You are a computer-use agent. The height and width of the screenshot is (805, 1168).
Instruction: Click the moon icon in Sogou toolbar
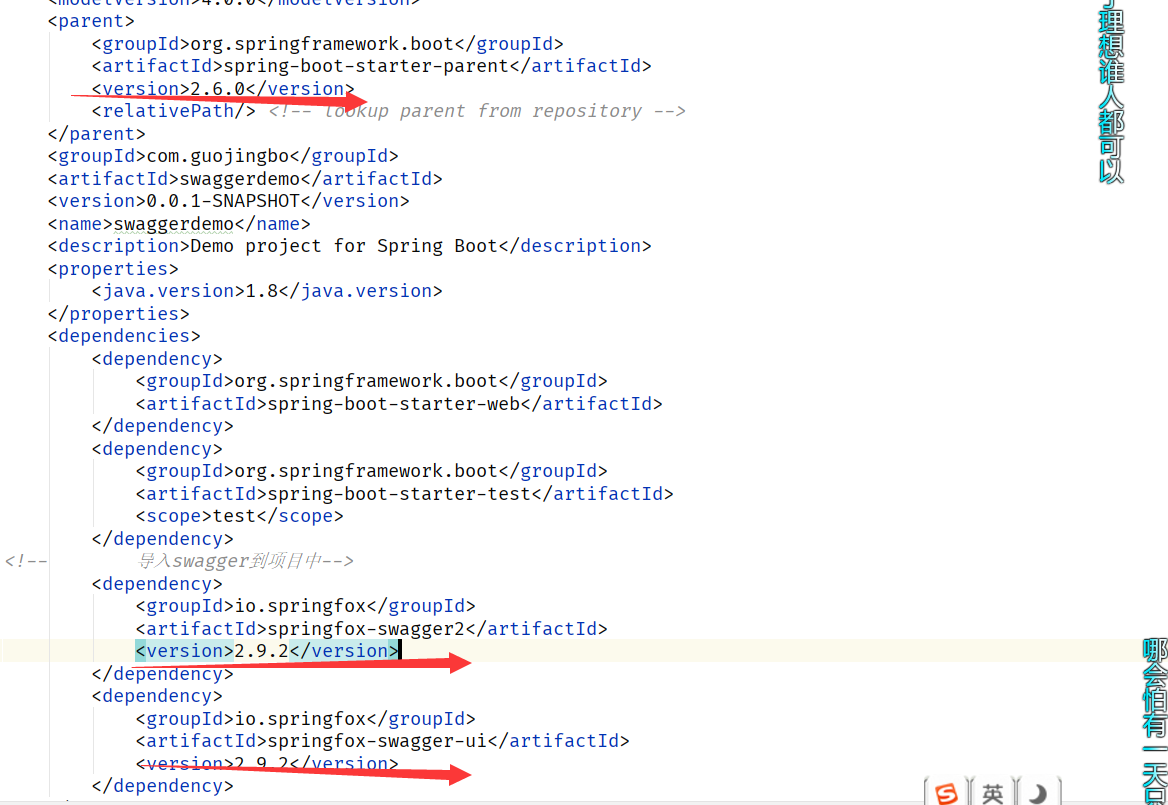(1038, 794)
